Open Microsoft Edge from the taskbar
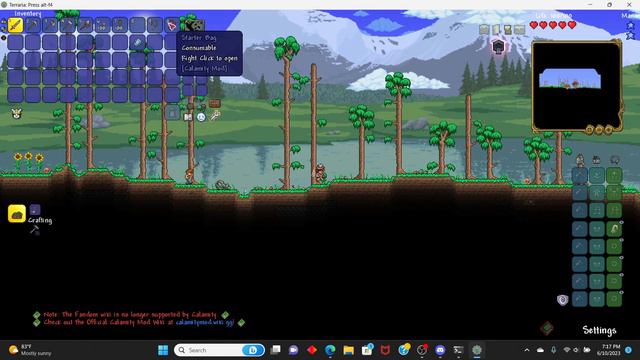The image size is (640, 360). click(330, 350)
